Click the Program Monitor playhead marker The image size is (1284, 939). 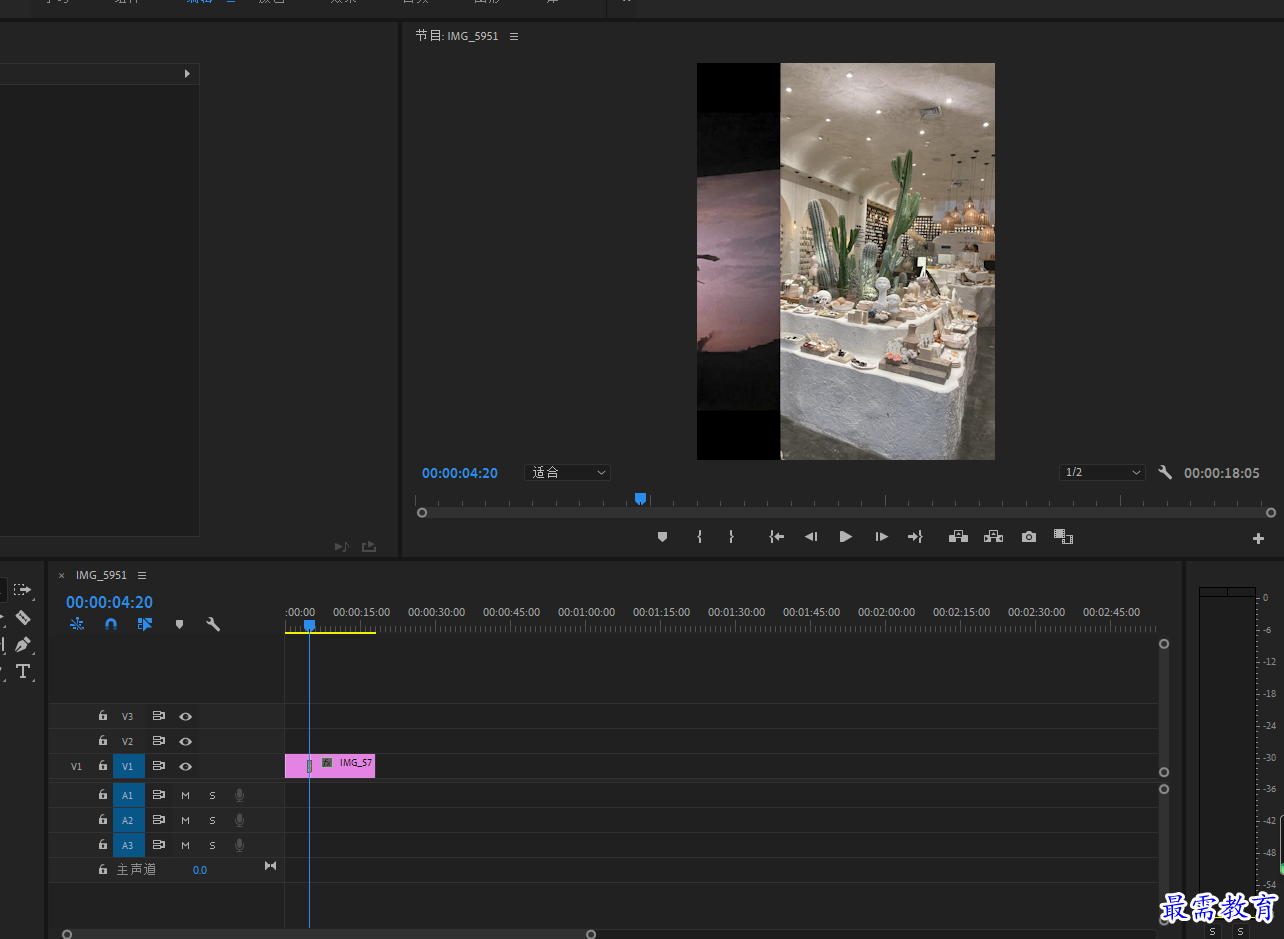[640, 498]
